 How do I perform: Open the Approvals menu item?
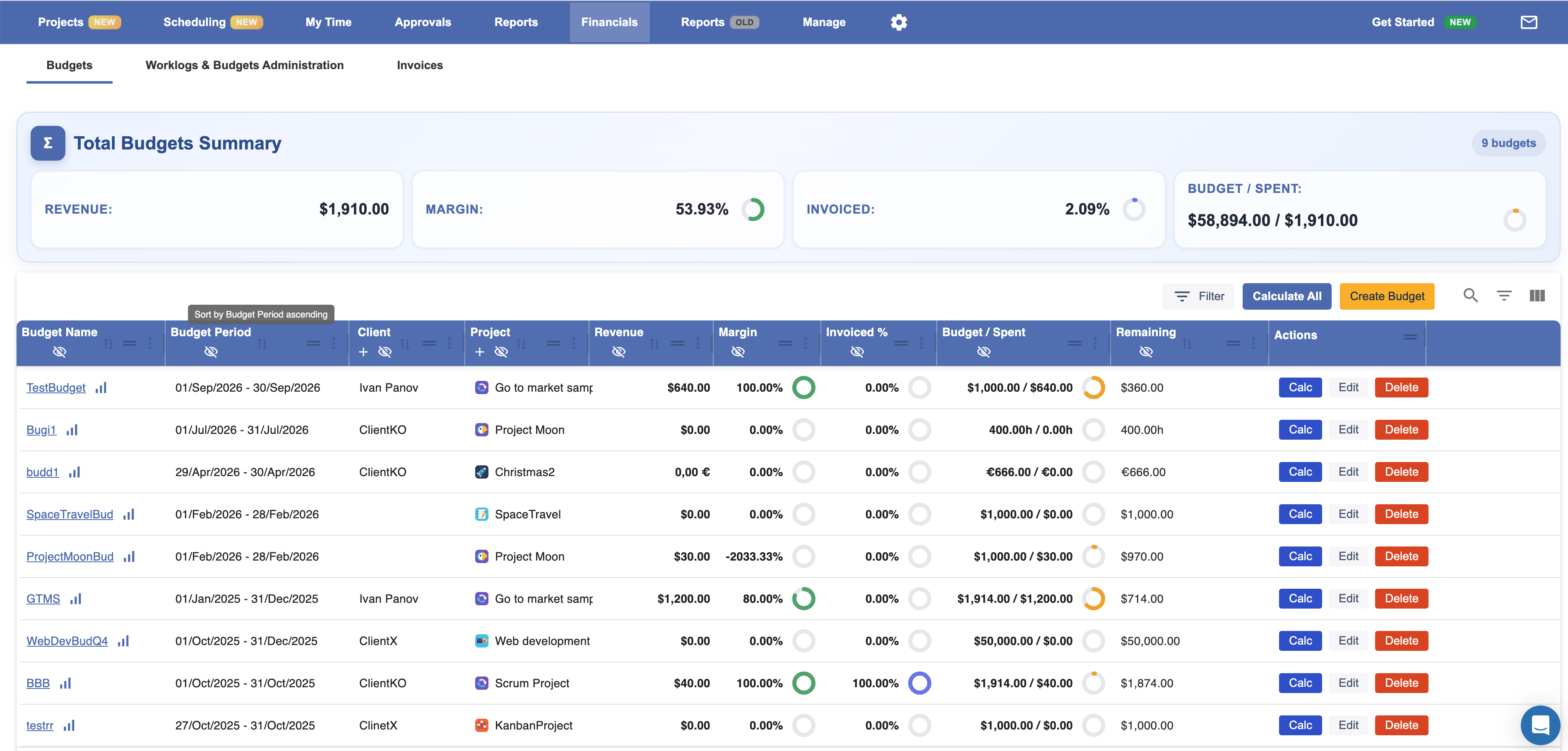(x=423, y=22)
